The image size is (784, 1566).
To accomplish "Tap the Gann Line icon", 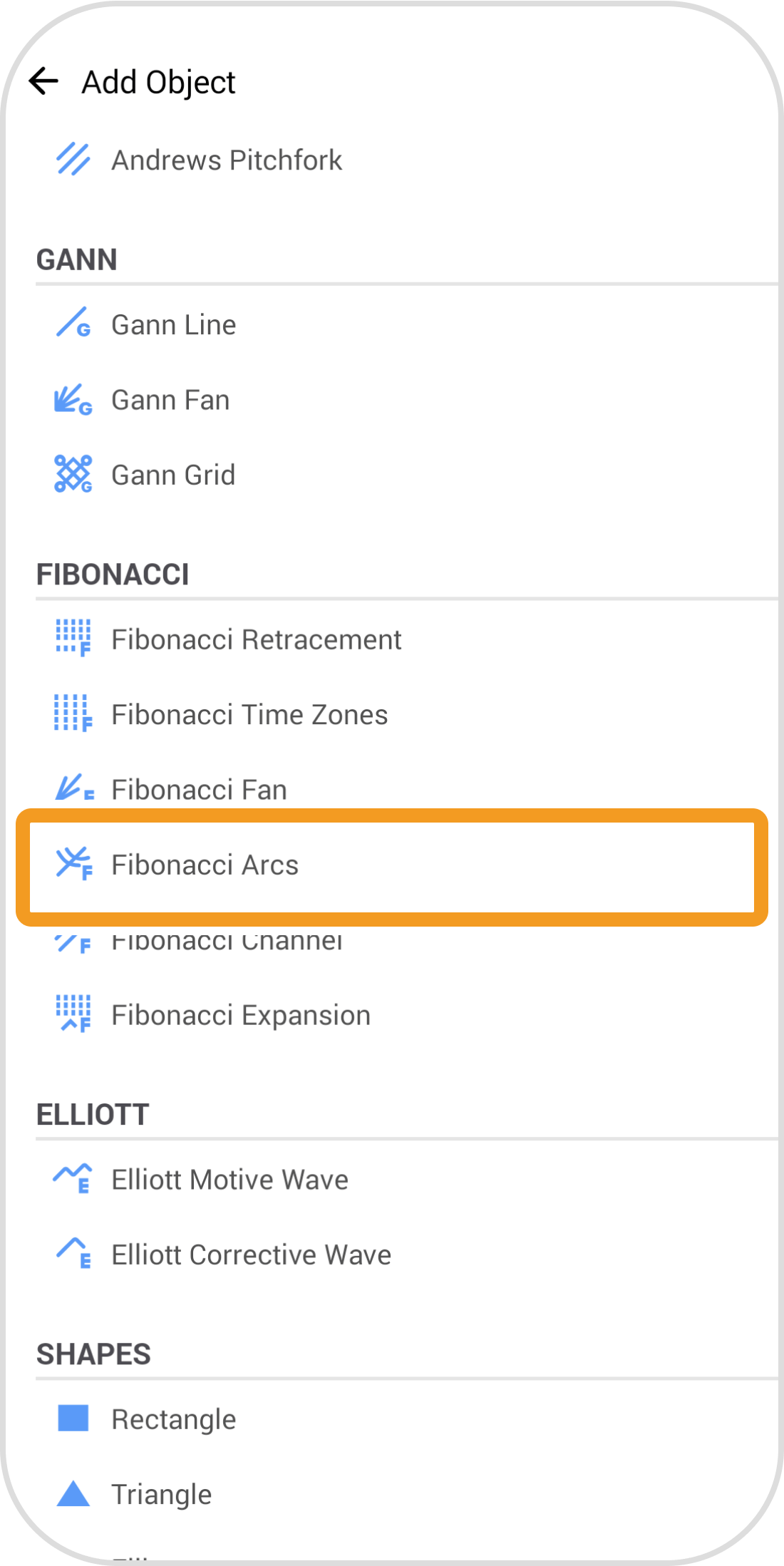I will click(73, 323).
